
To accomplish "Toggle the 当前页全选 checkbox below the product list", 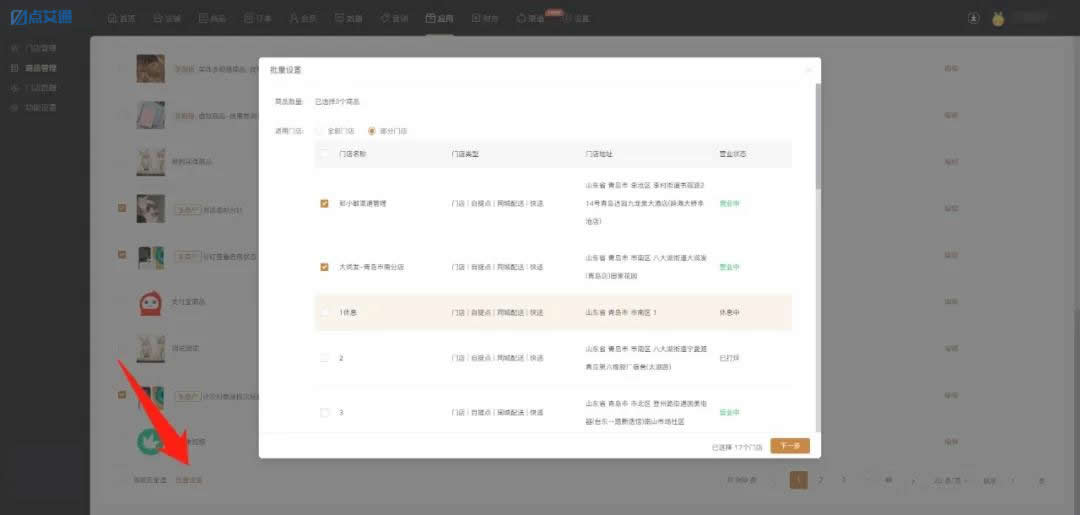I will [122, 480].
